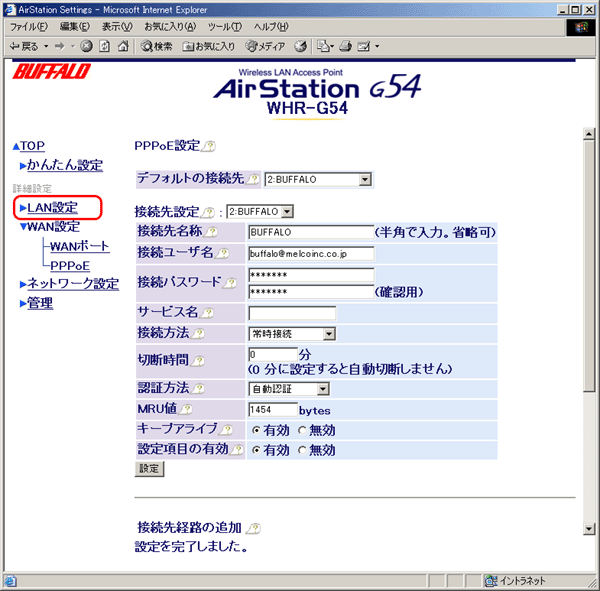Open help icon beside 接続先設定
The height and width of the screenshot is (591, 600).
pos(209,212)
